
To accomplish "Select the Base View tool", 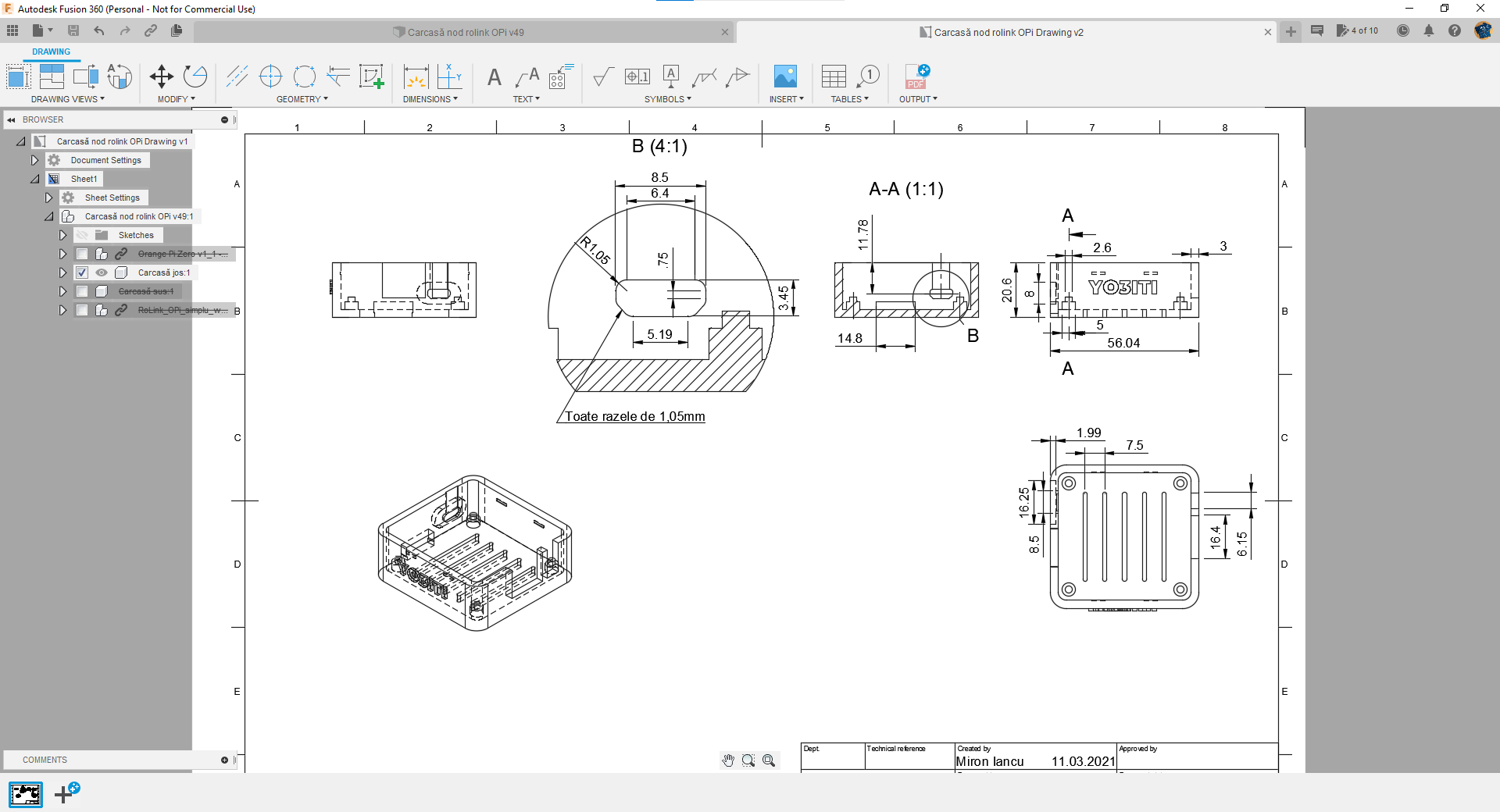I will [18, 77].
